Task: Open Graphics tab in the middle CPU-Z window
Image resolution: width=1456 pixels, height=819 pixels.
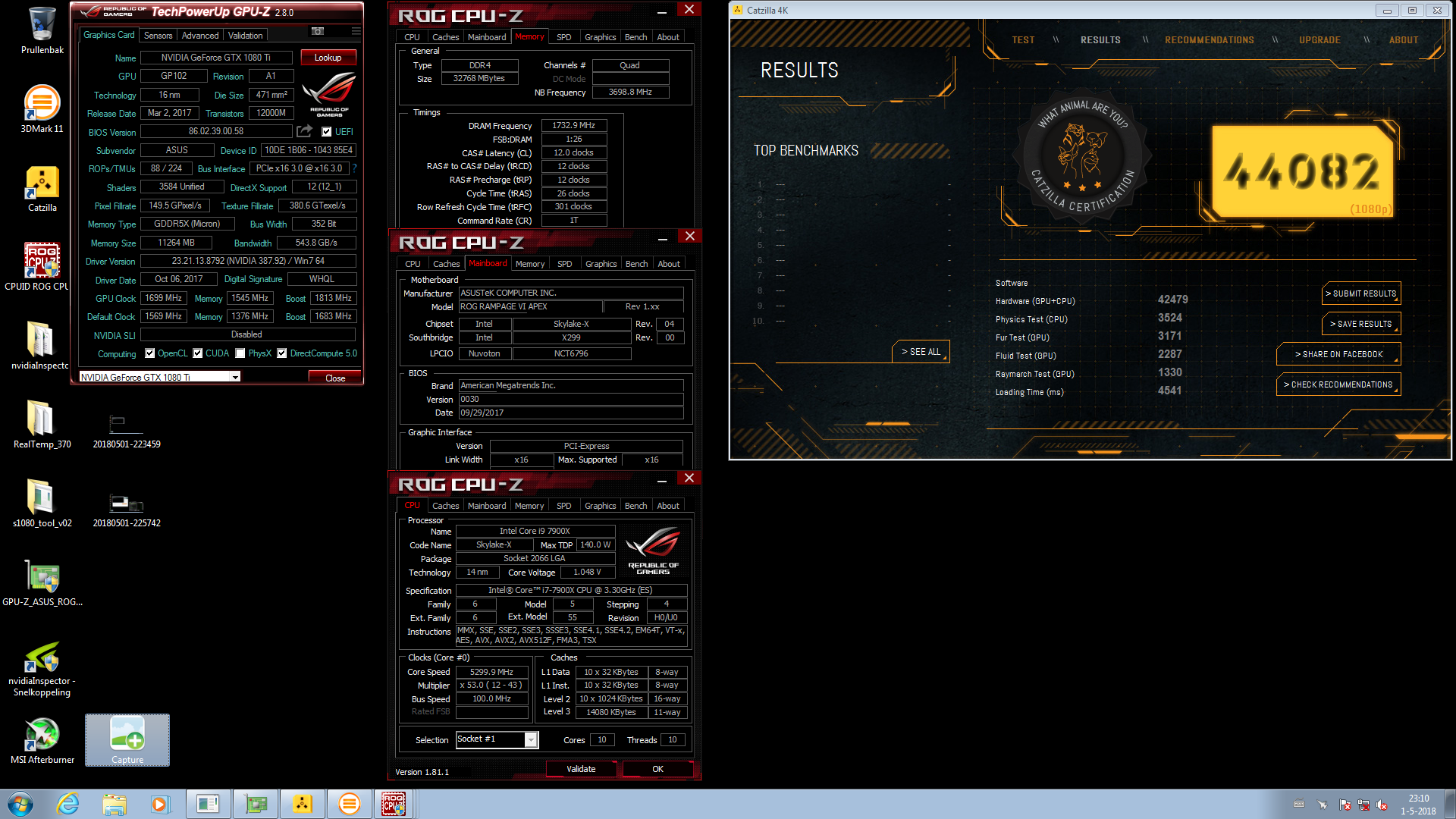Action: [x=601, y=264]
